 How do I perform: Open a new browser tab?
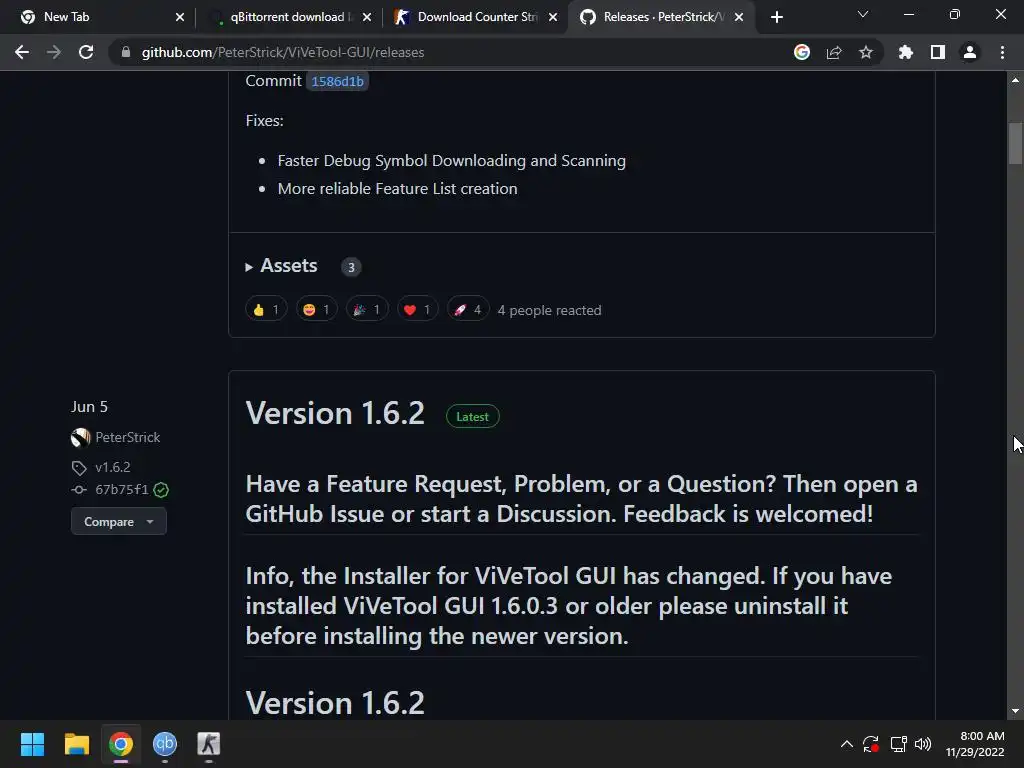(776, 17)
